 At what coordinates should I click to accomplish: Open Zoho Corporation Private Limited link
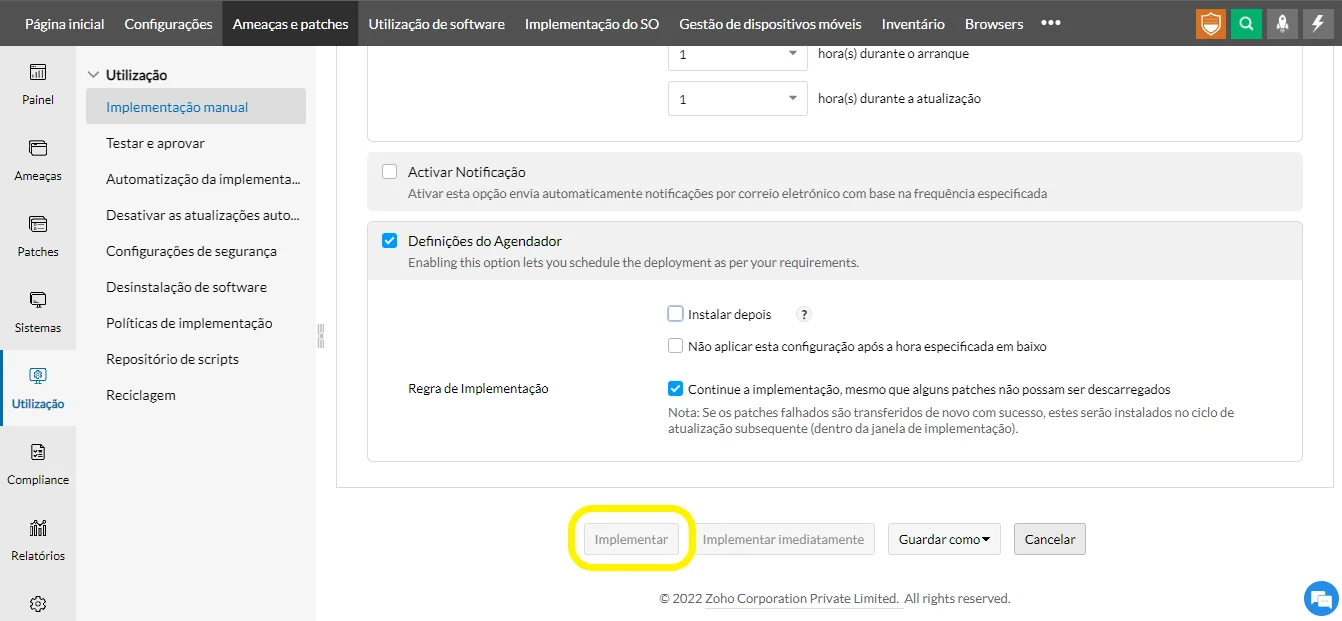click(x=801, y=598)
